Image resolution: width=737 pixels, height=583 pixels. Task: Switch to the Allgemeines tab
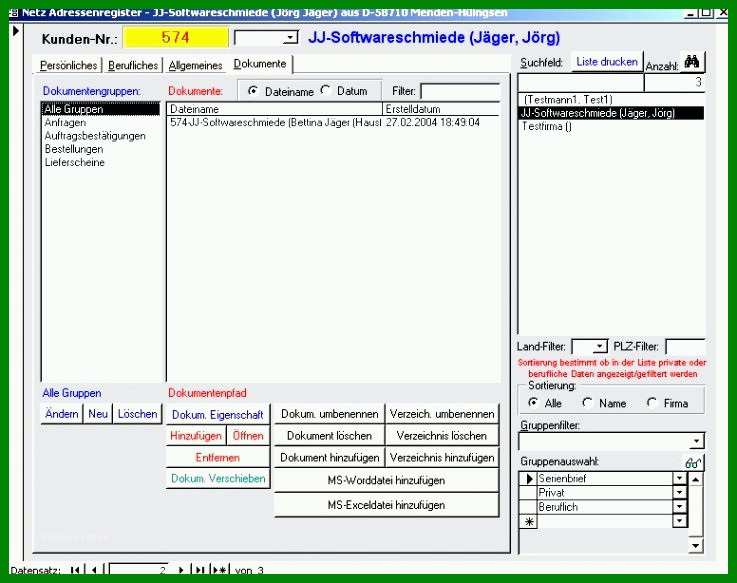[196, 65]
